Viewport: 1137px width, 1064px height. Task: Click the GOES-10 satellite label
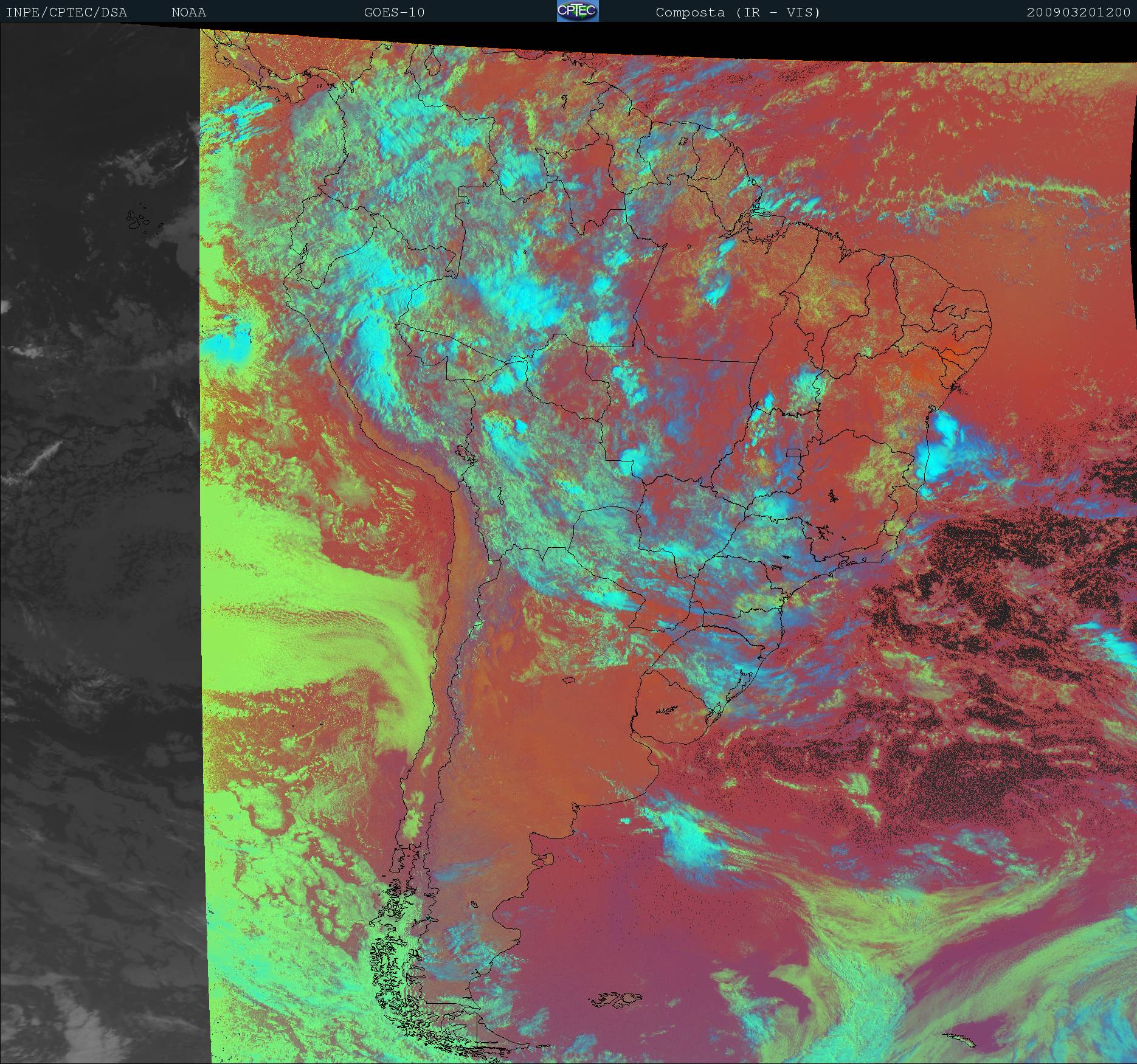click(394, 12)
